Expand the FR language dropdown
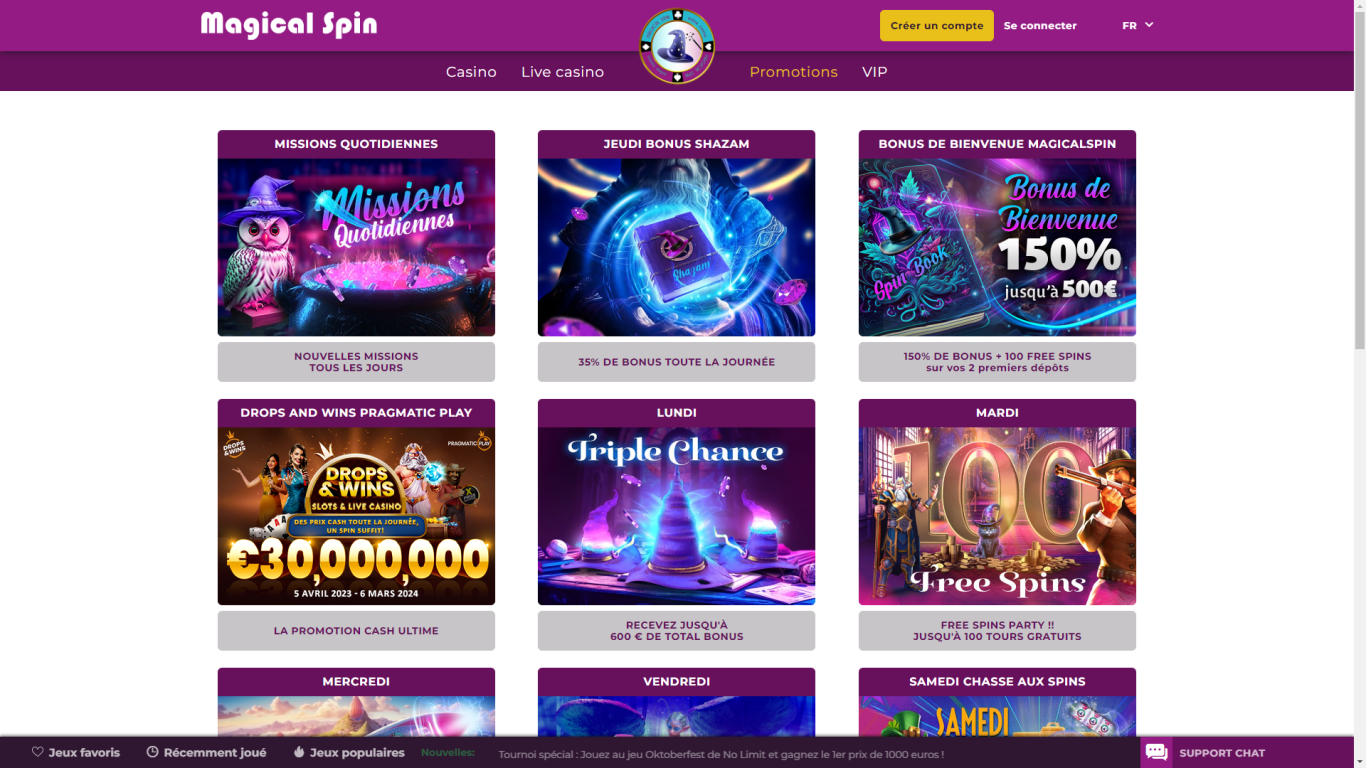 (x=1138, y=25)
